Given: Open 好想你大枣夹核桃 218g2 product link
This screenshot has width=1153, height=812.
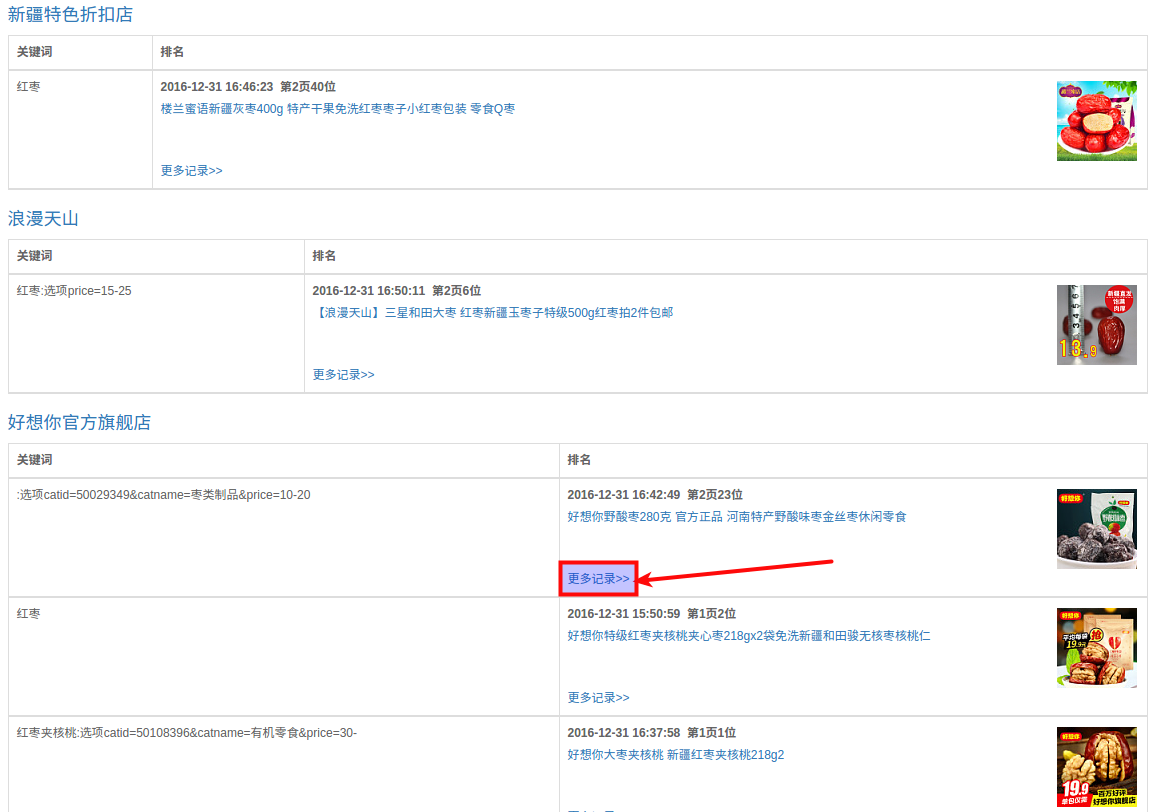Looking at the screenshot, I should 676,755.
